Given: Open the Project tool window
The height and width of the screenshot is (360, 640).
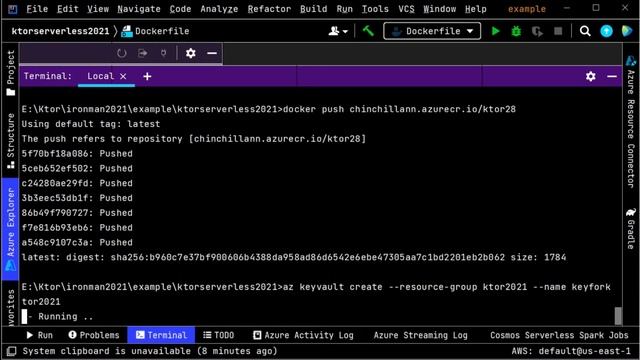Looking at the screenshot, I should point(11,73).
